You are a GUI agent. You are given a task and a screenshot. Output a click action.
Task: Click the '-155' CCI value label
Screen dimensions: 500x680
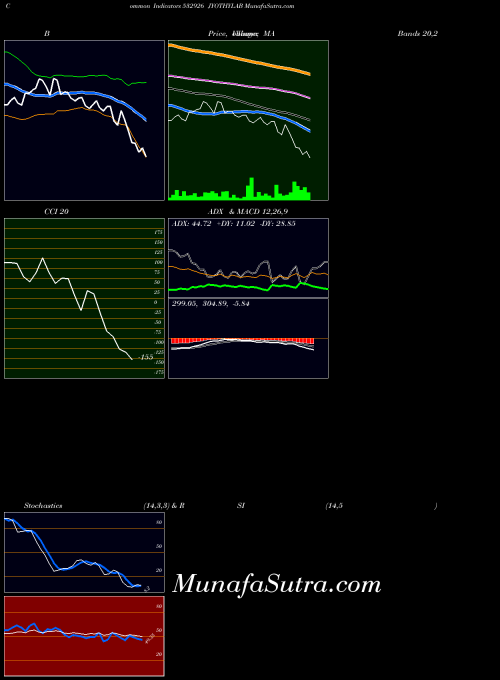point(146,357)
